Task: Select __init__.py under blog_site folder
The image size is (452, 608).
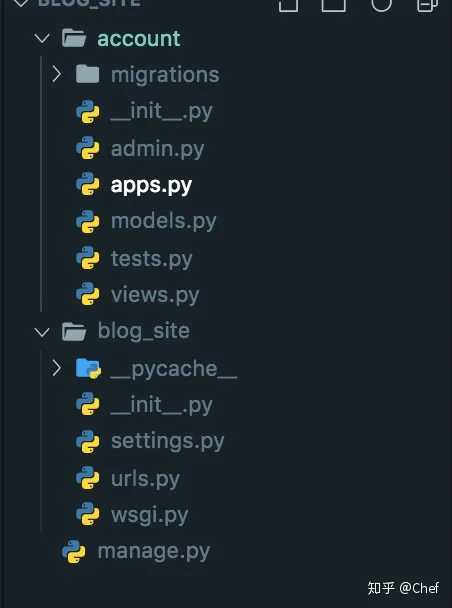Action: pos(162,405)
